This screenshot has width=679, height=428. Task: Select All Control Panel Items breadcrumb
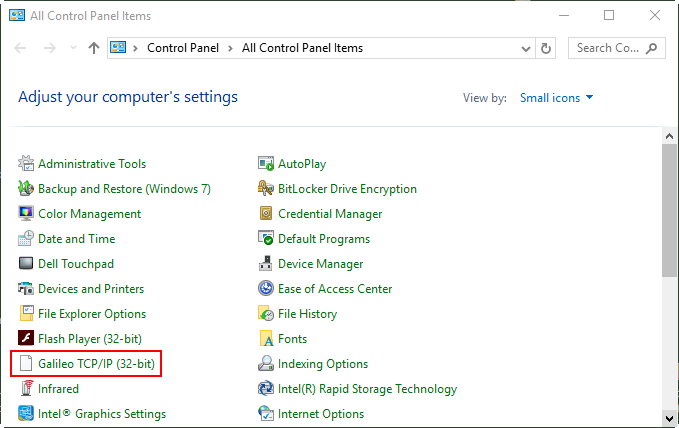coord(302,48)
